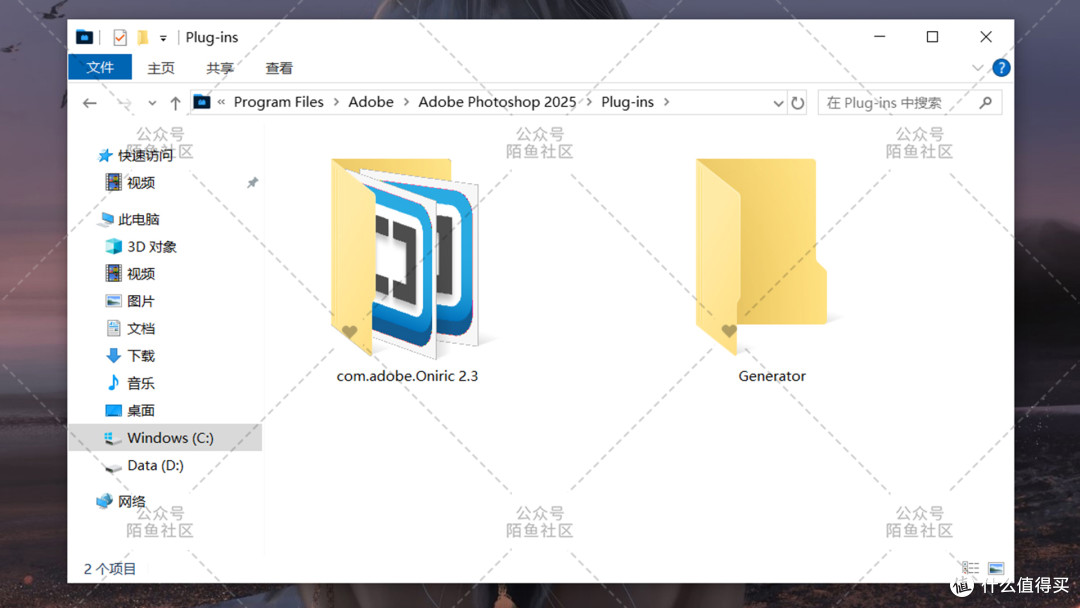
Task: Open 视频 under 此电脑
Action: coord(141,273)
